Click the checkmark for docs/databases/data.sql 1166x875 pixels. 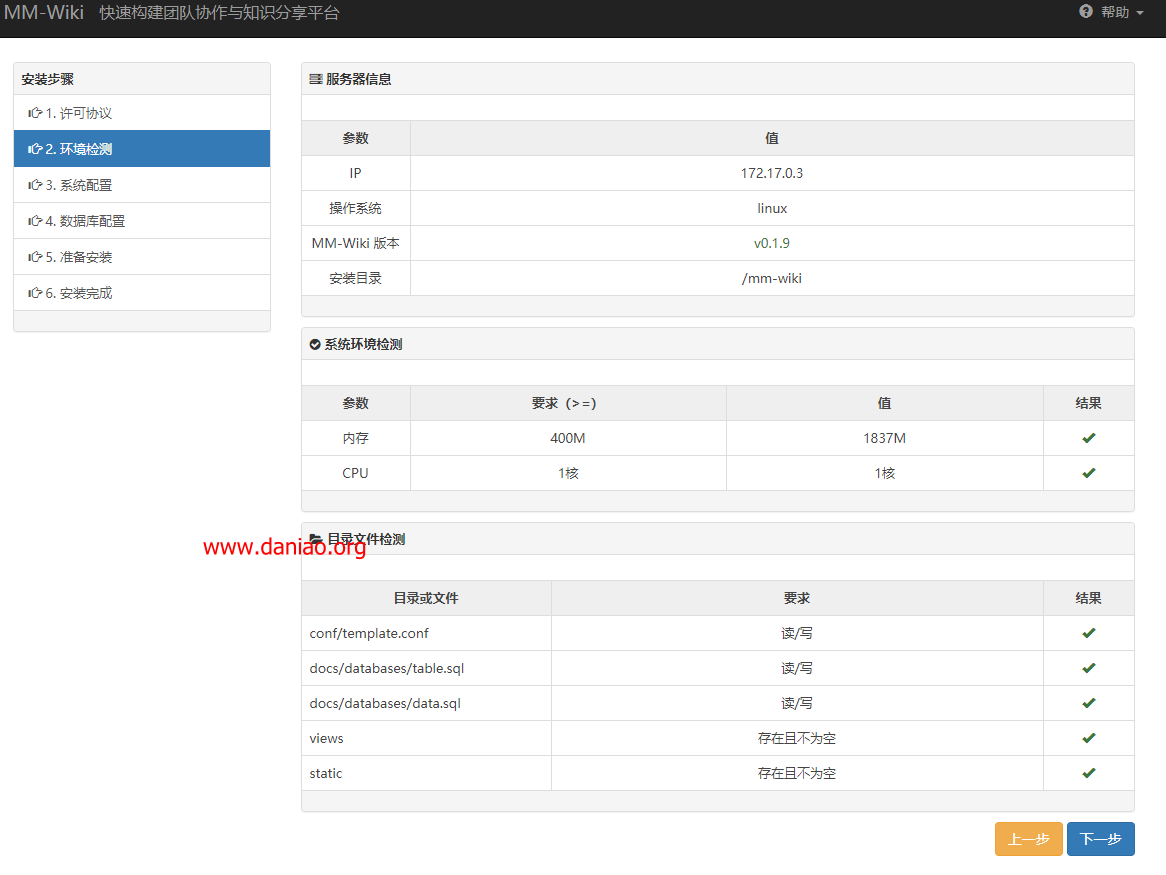(1089, 703)
